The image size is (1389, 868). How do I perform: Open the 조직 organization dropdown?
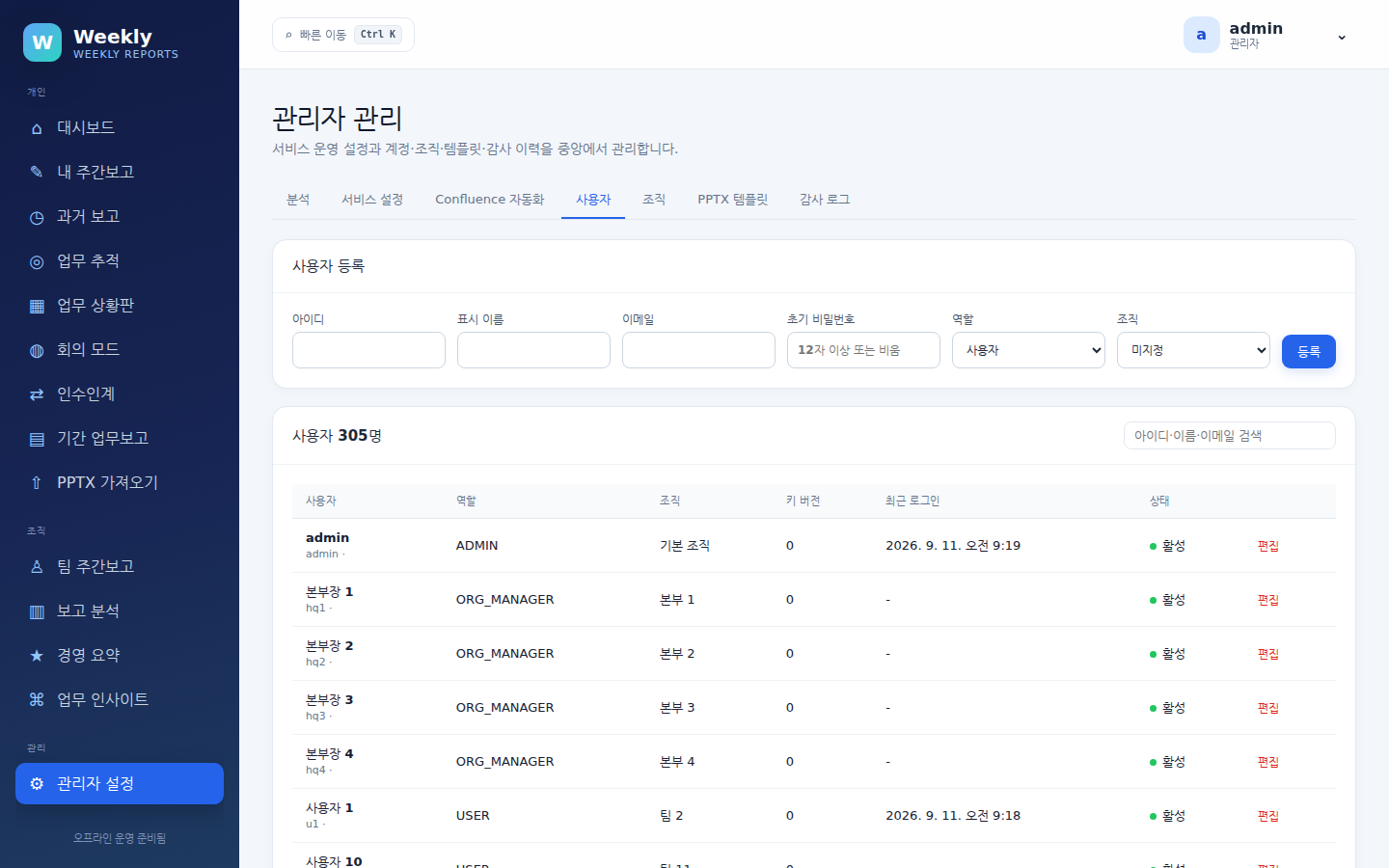pyautogui.click(x=1193, y=350)
